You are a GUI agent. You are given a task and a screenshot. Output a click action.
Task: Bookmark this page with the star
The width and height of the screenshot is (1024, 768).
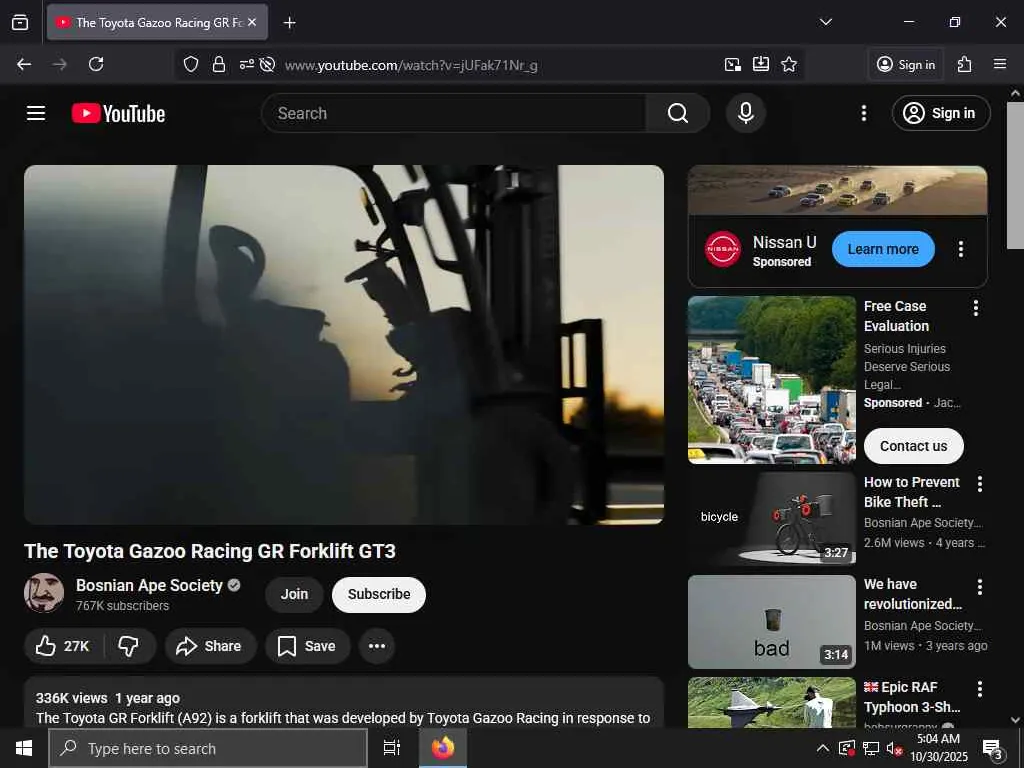point(789,64)
